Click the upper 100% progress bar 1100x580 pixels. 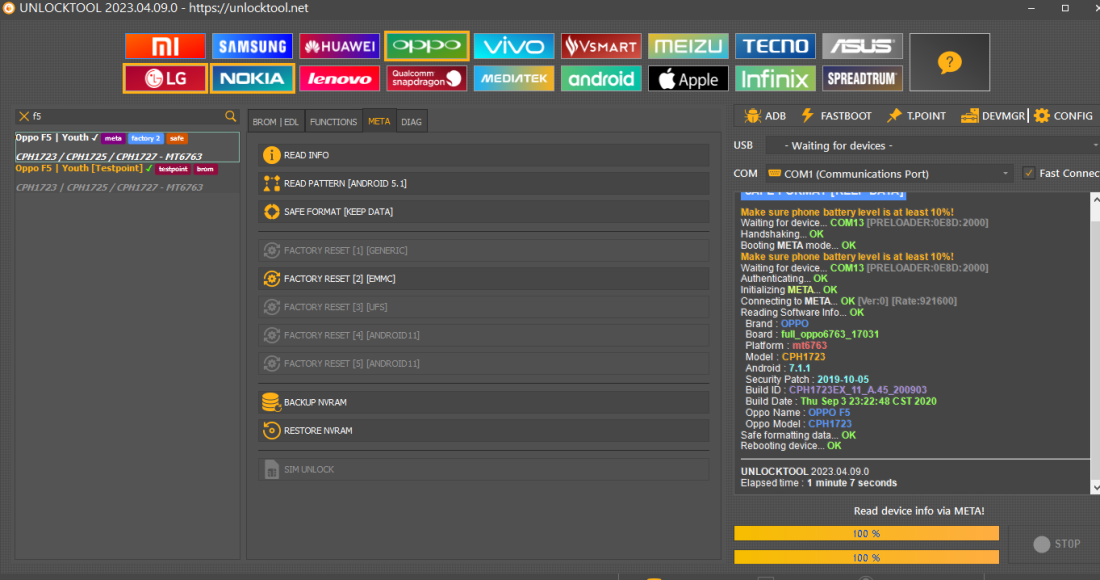[866, 534]
